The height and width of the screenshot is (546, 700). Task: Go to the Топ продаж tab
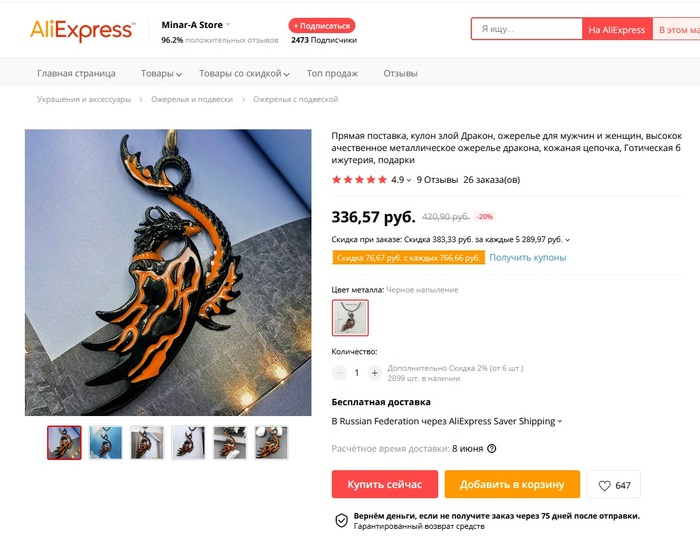point(332,74)
